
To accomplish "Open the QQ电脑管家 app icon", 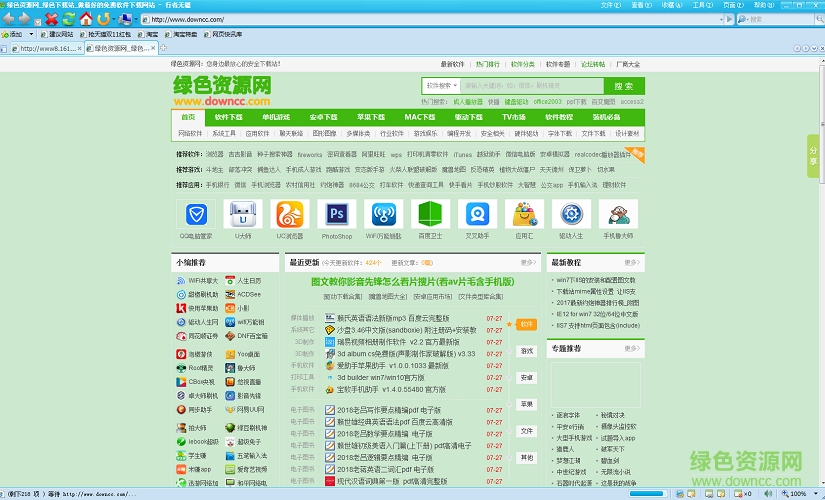I will click(x=194, y=214).
